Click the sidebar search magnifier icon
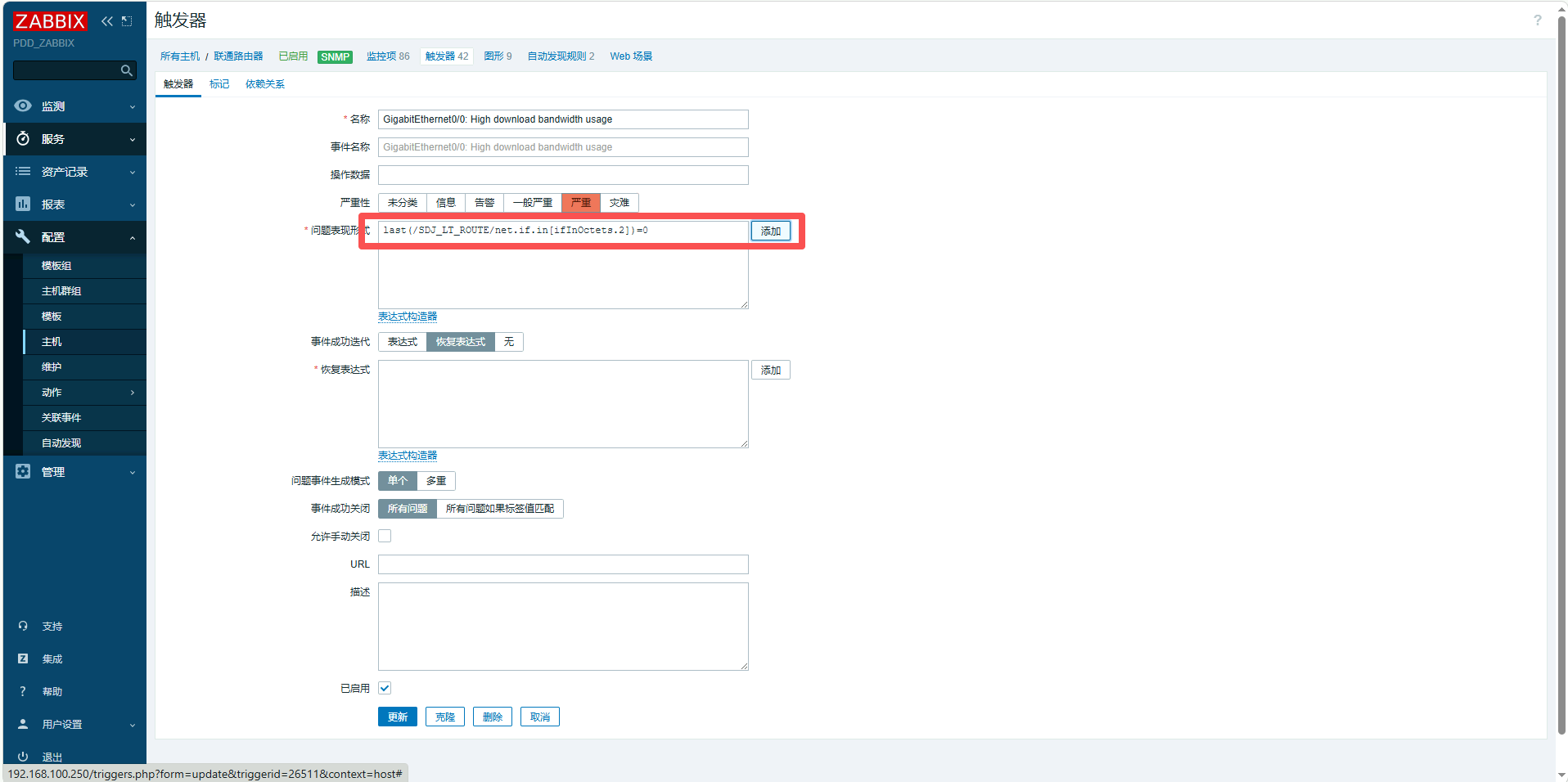Image resolution: width=1568 pixels, height=782 pixels. 126,71
